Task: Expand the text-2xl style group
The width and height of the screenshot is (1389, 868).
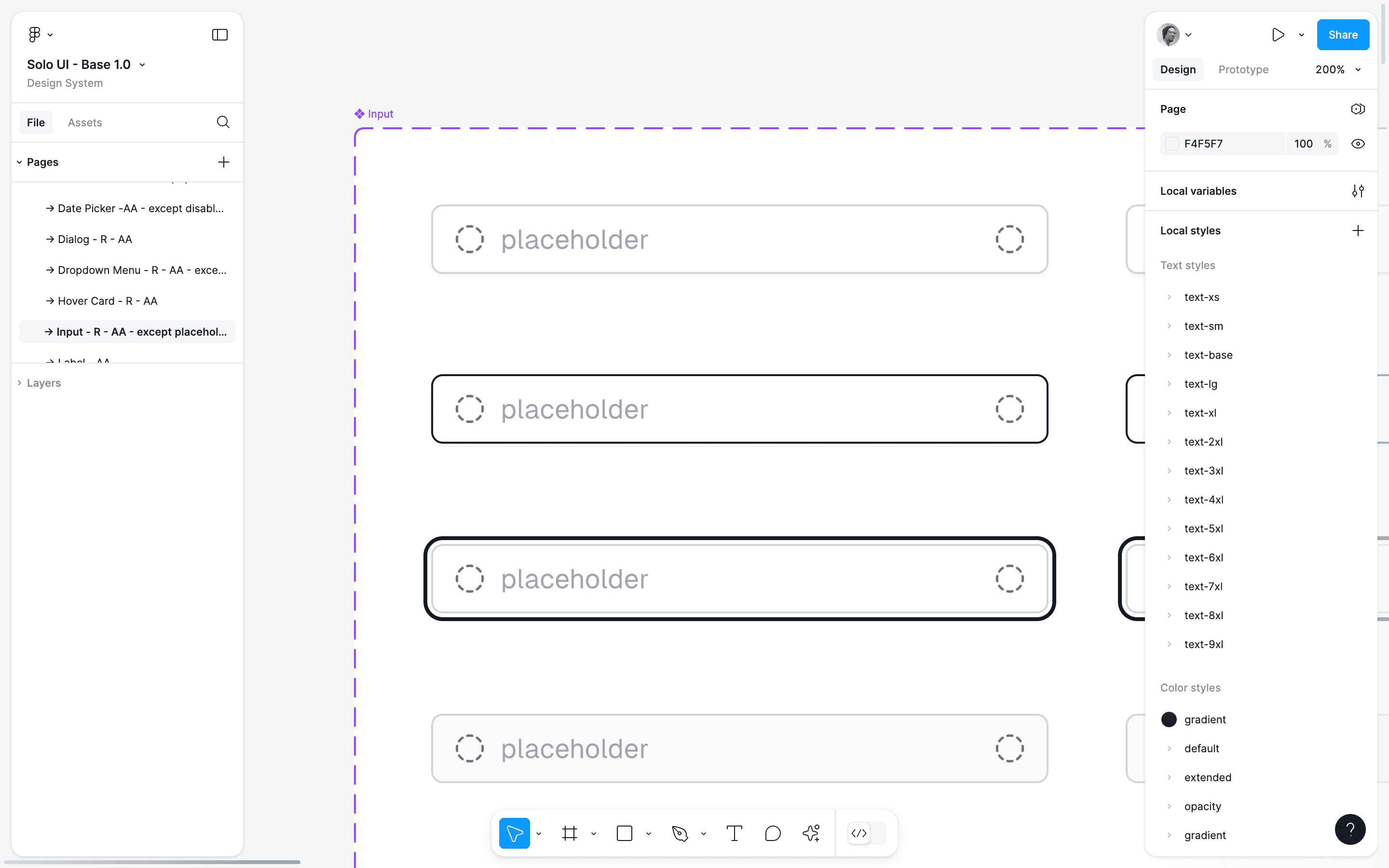Action: 1169,441
